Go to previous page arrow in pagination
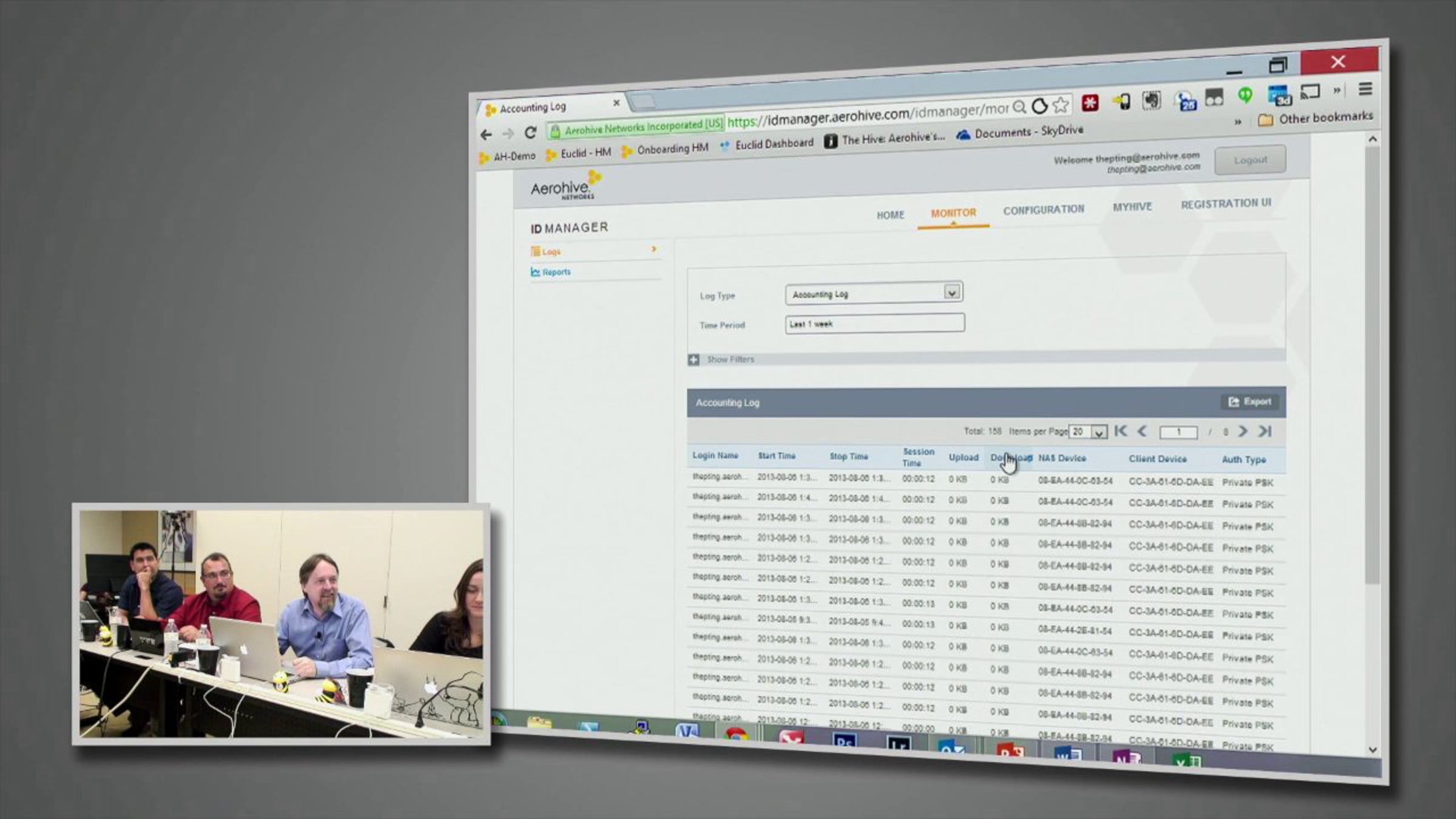The height and width of the screenshot is (819, 1456). (x=1142, y=431)
